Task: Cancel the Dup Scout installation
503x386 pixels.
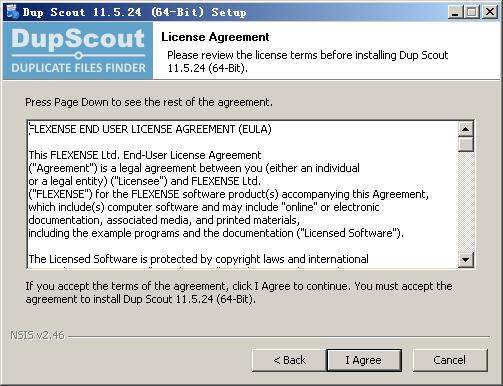Action: tap(450, 360)
